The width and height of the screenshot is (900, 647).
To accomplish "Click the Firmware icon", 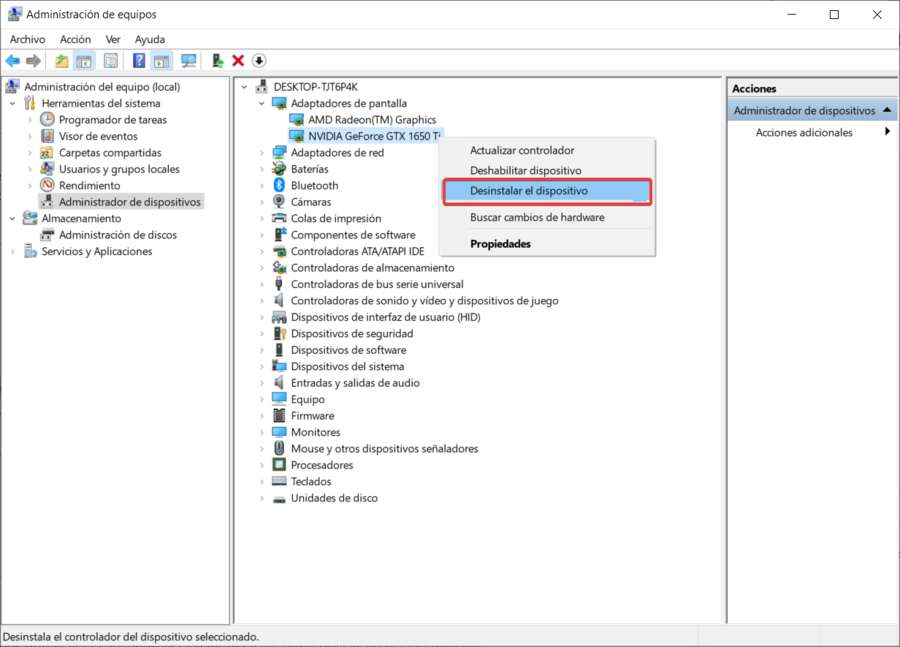I will 279,415.
